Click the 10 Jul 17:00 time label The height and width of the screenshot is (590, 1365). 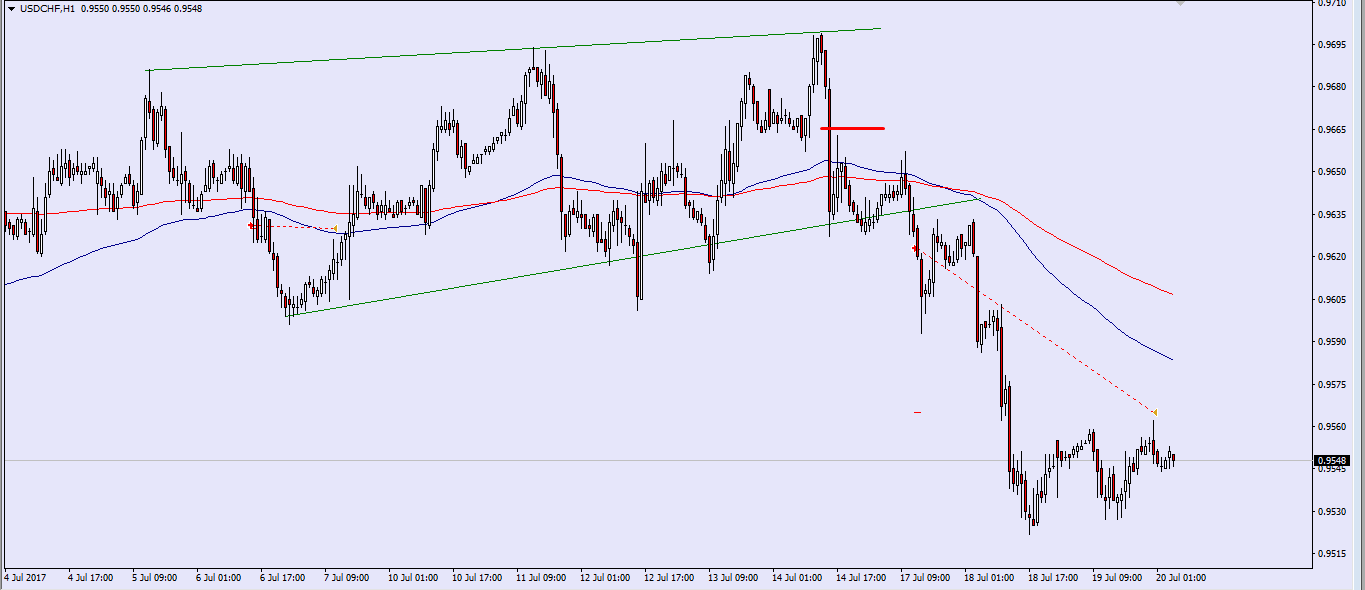click(475, 577)
